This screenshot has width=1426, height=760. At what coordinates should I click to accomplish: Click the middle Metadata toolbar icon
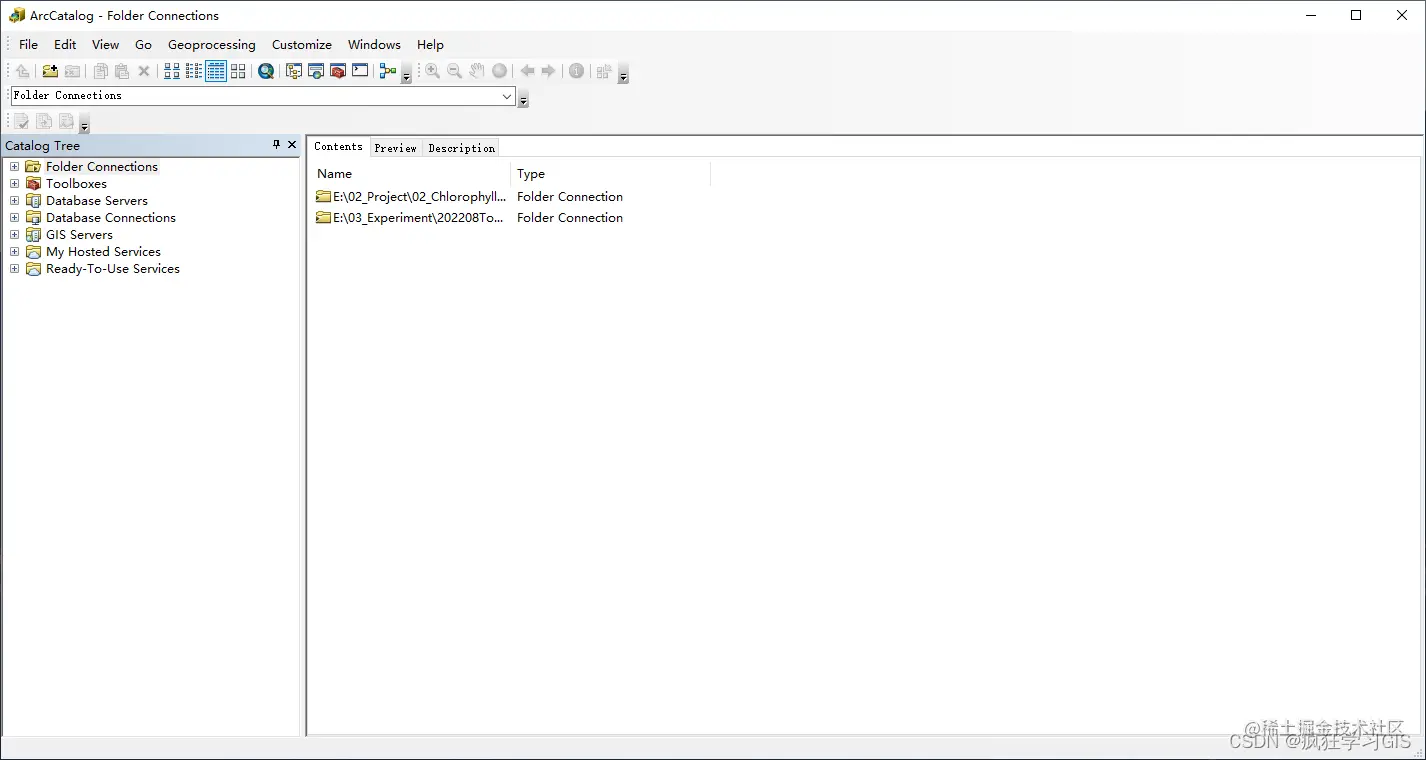click(x=44, y=121)
